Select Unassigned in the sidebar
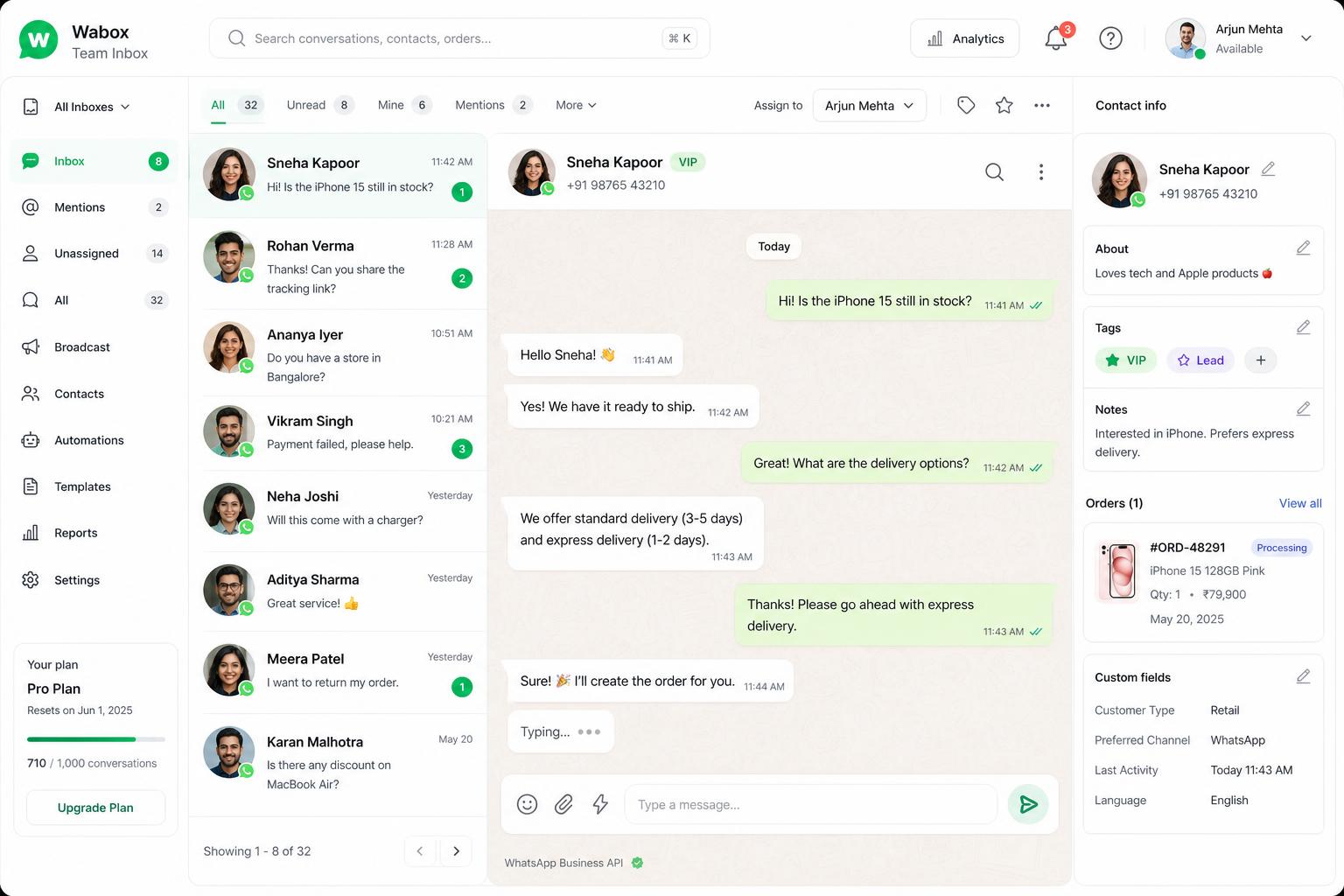This screenshot has height=896, width=1344. pyautogui.click(x=94, y=254)
